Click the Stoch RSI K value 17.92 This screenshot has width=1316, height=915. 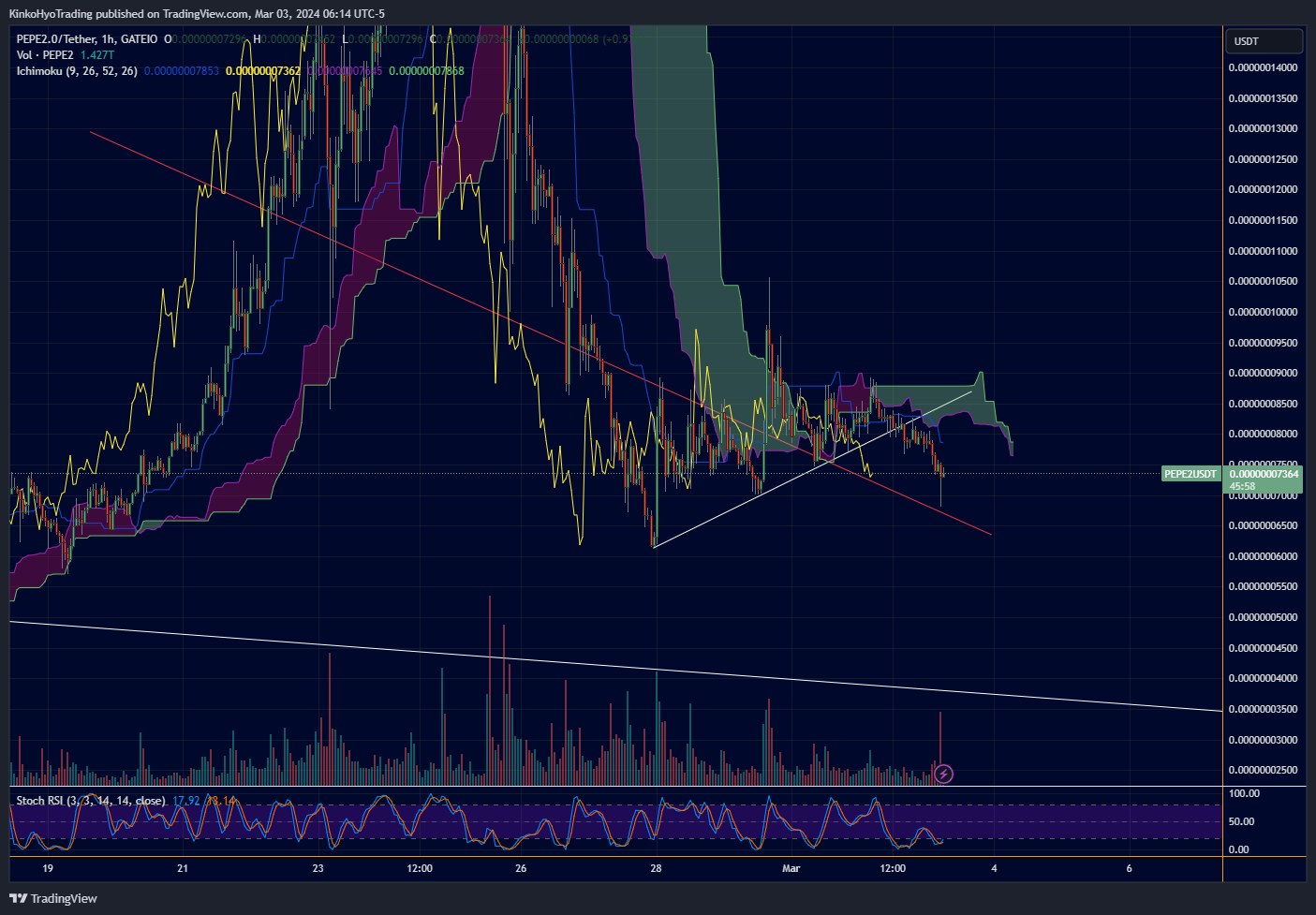click(186, 801)
